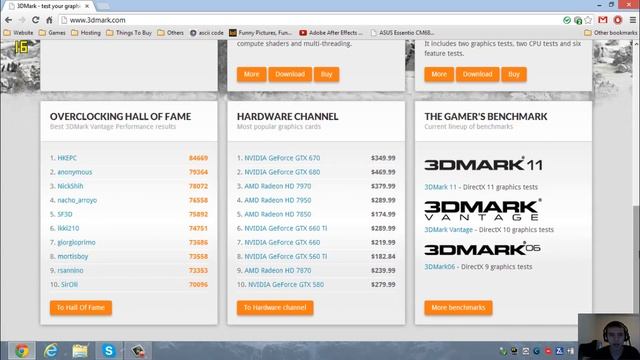This screenshot has height=360, width=640.
Task: Click the $349.99 price for GTX 670
Action: [x=383, y=158]
